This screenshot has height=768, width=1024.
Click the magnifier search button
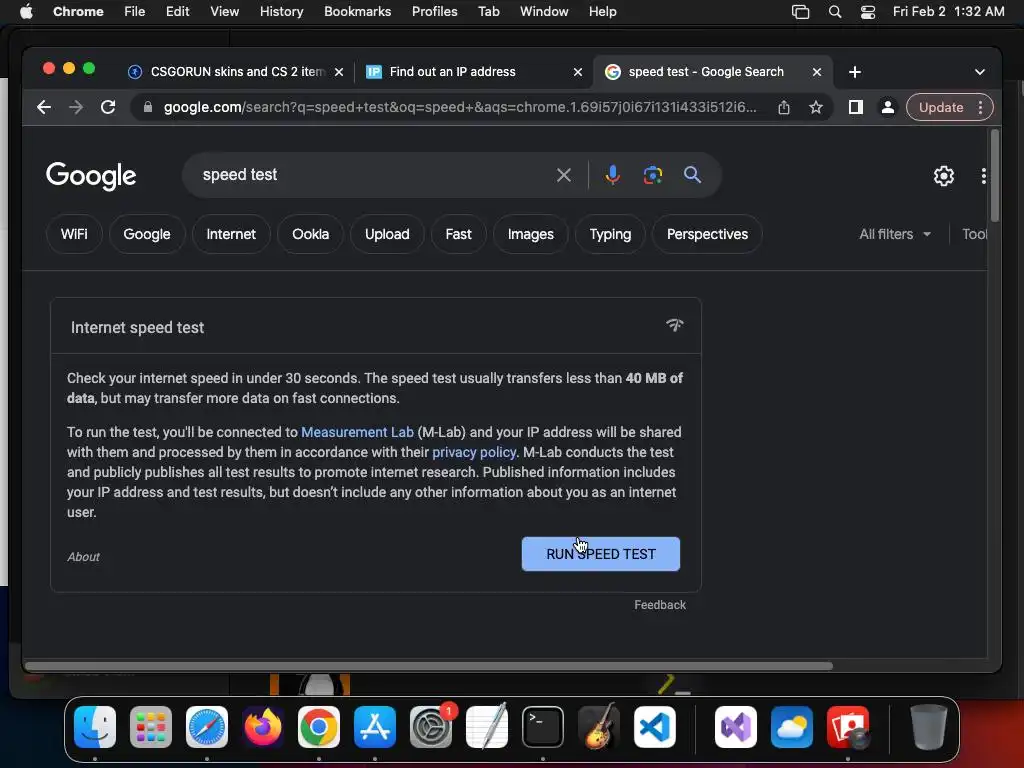(692, 175)
